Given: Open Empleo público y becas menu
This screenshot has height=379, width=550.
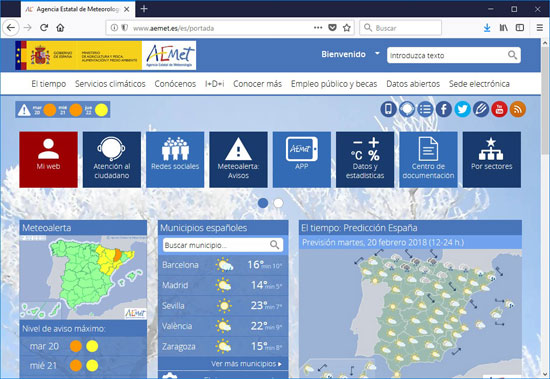Looking at the screenshot, I should [x=334, y=84].
